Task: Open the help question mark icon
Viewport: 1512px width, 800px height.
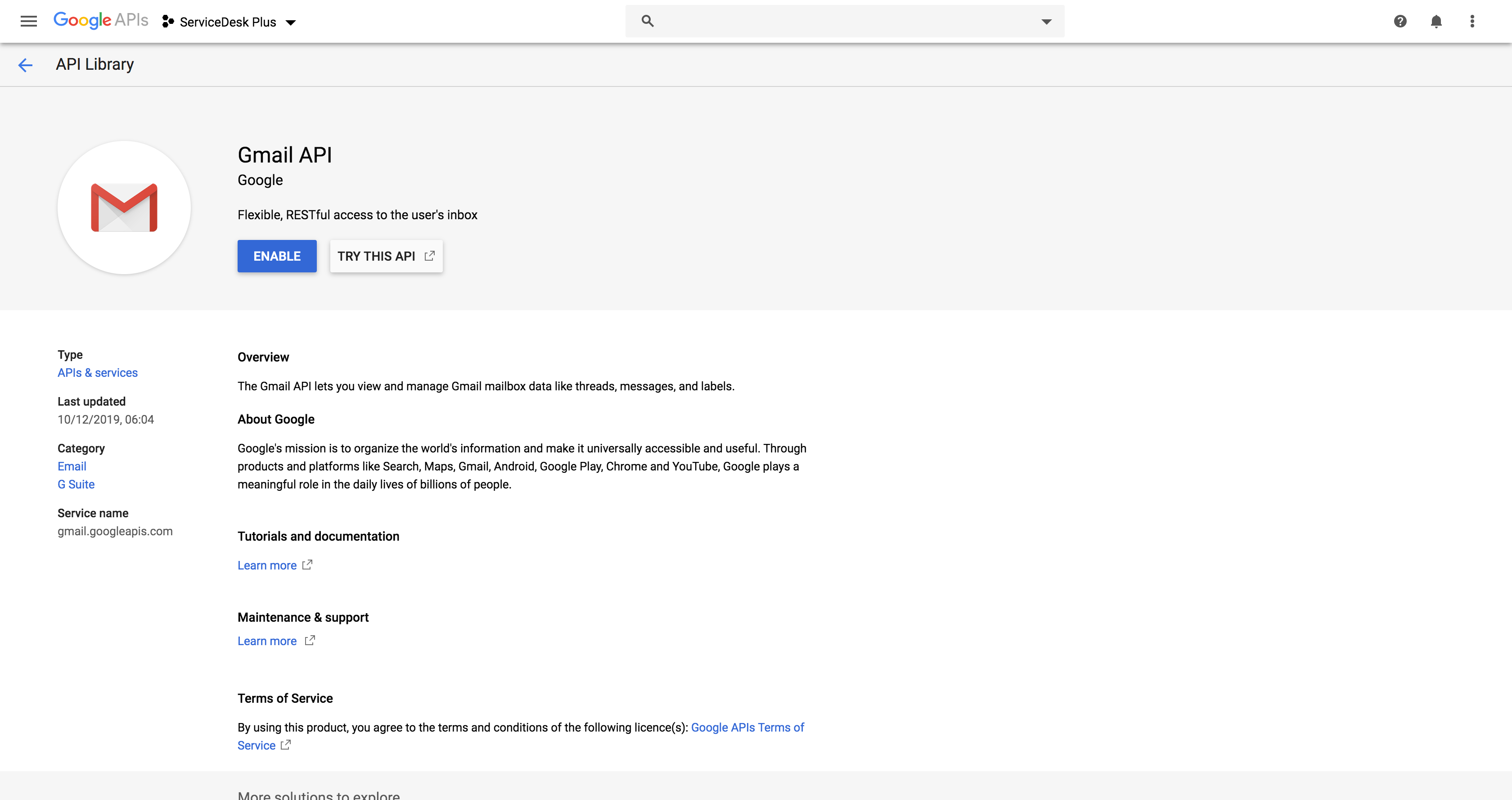Action: click(1400, 22)
